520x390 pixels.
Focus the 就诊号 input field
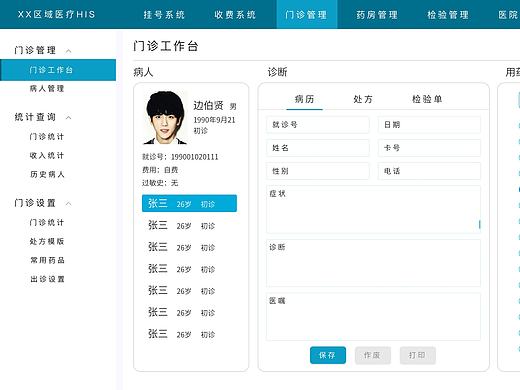click(318, 125)
